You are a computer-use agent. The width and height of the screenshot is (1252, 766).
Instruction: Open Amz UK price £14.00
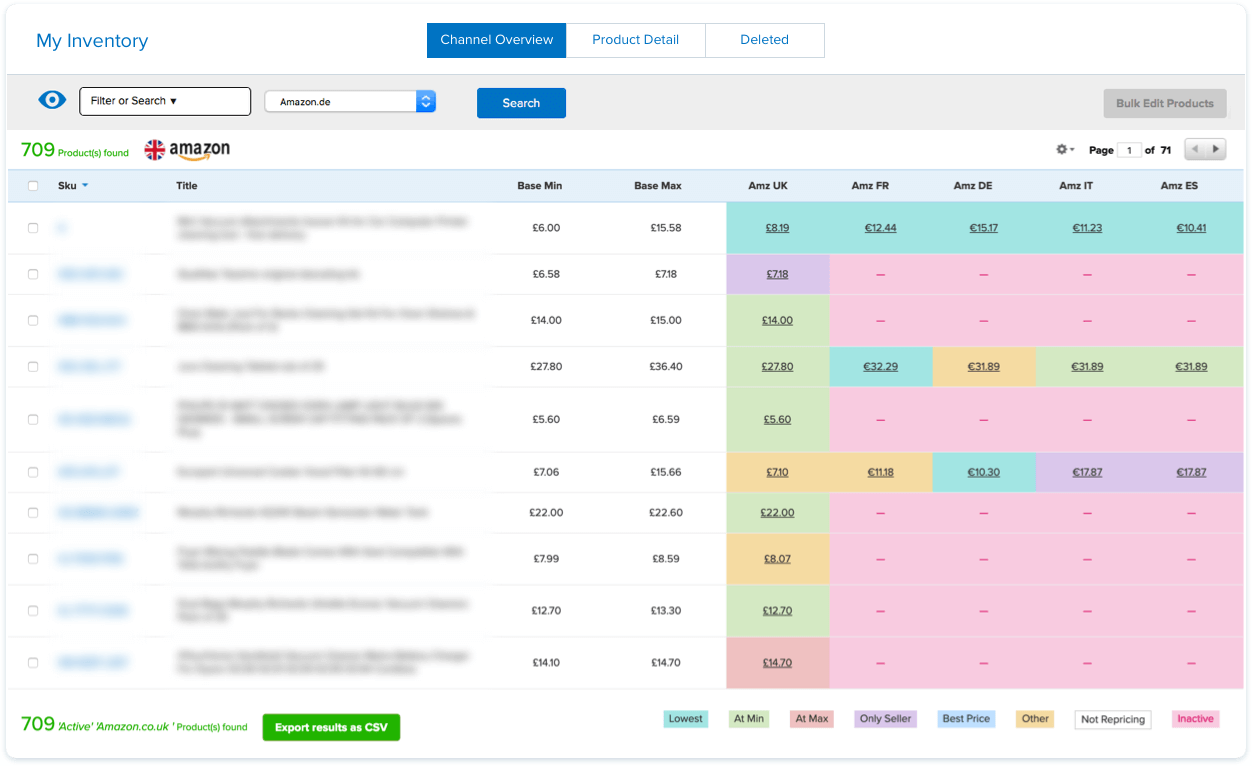(x=777, y=320)
